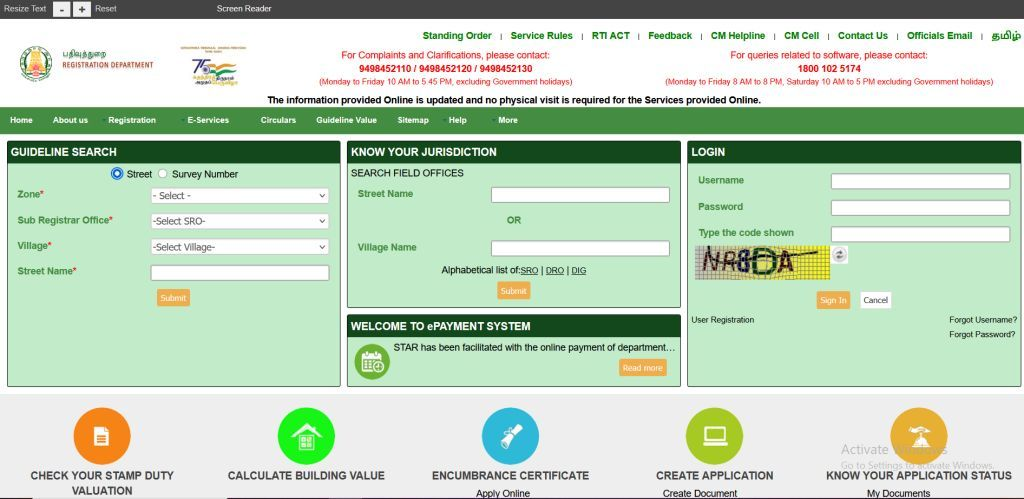Click the Tamil Nadu government emblem logo
The image size is (1024, 499).
(36, 64)
